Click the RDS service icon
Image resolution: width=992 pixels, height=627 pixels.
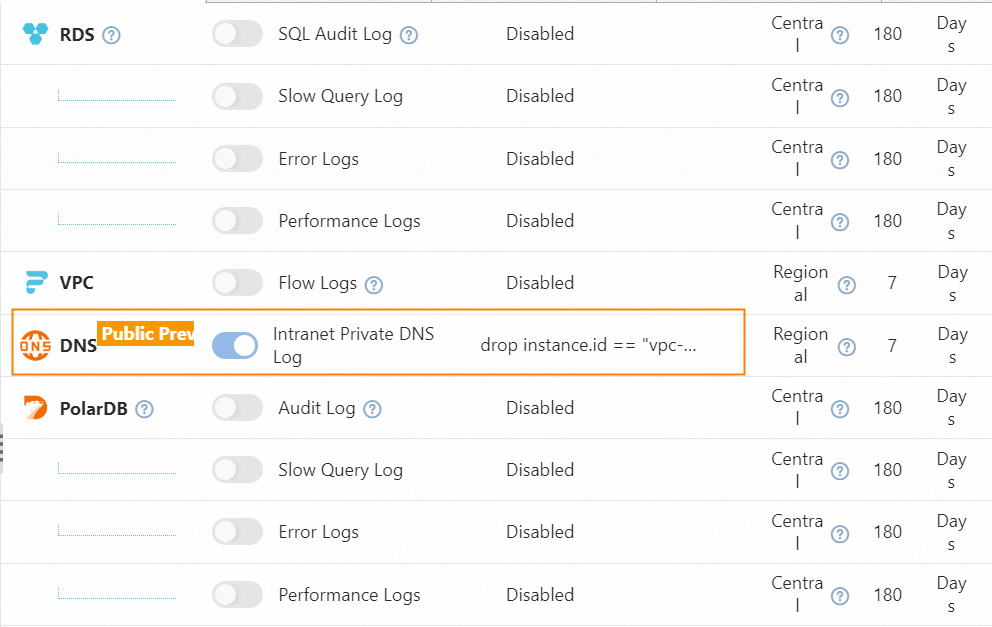(36, 34)
